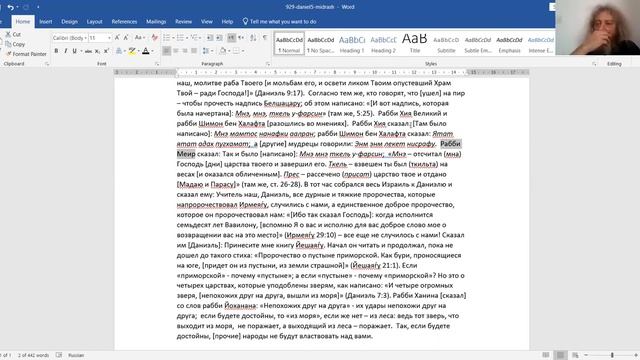Open the font name combo box

coord(69,38)
